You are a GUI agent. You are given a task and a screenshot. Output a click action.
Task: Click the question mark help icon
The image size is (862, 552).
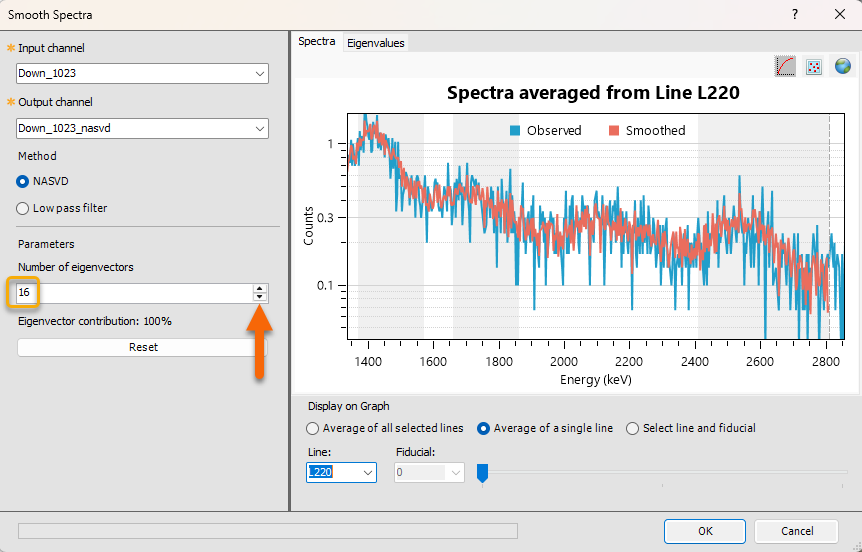795,15
